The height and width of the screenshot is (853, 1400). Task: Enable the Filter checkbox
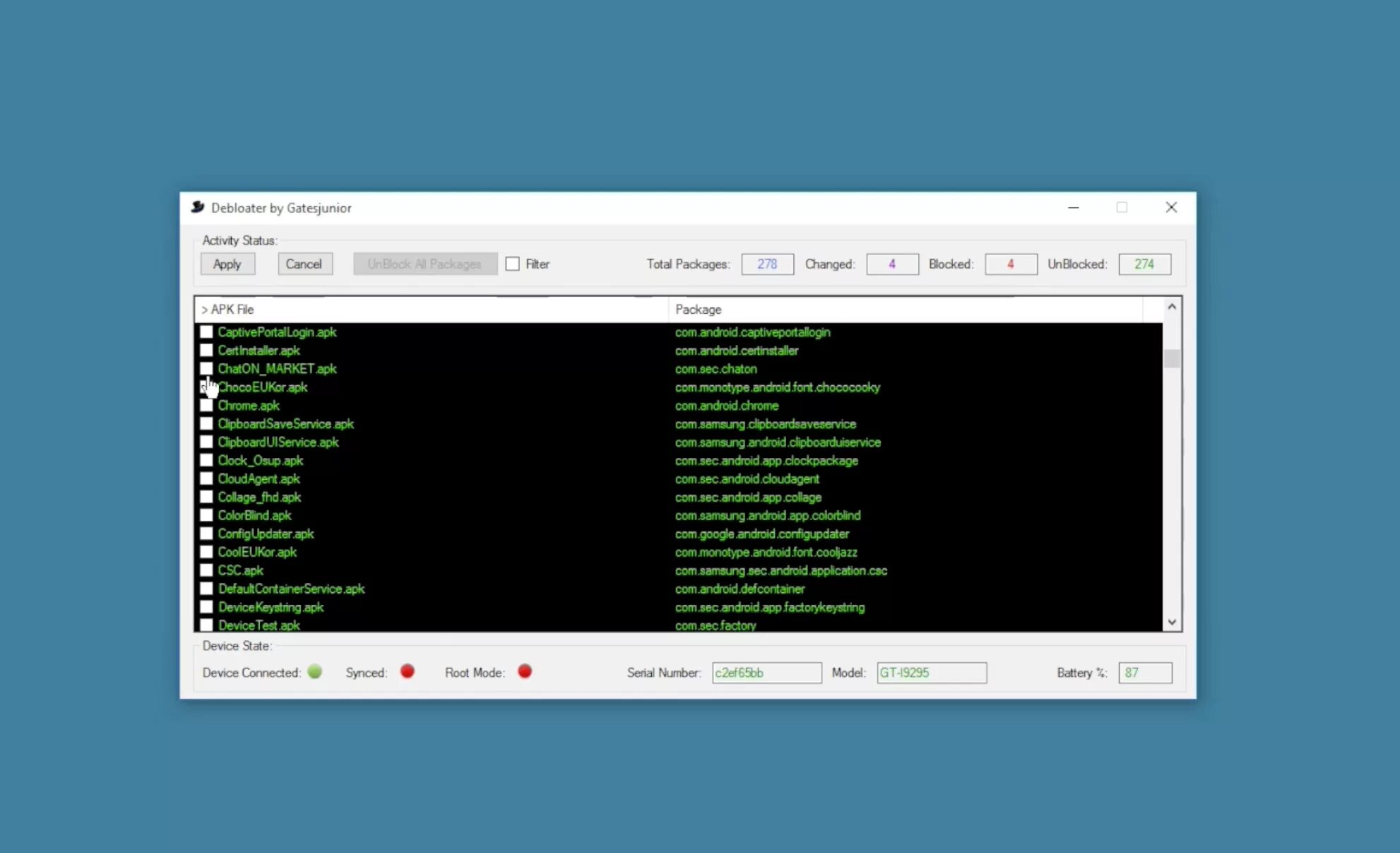click(x=513, y=264)
